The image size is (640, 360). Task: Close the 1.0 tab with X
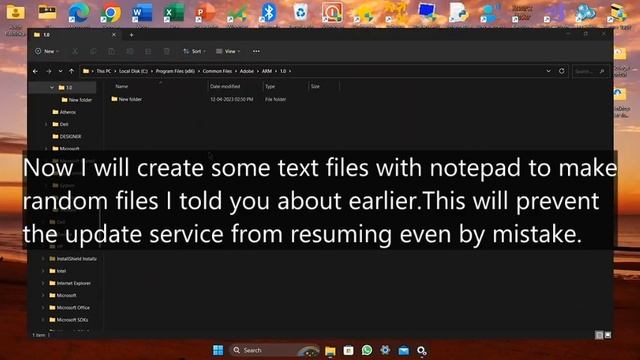pyautogui.click(x=114, y=35)
